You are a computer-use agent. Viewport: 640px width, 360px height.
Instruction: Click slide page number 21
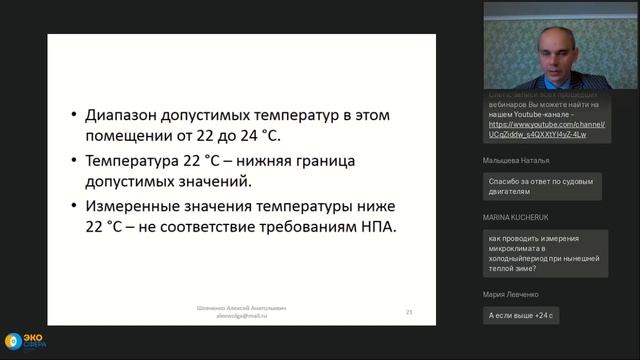coord(409,312)
